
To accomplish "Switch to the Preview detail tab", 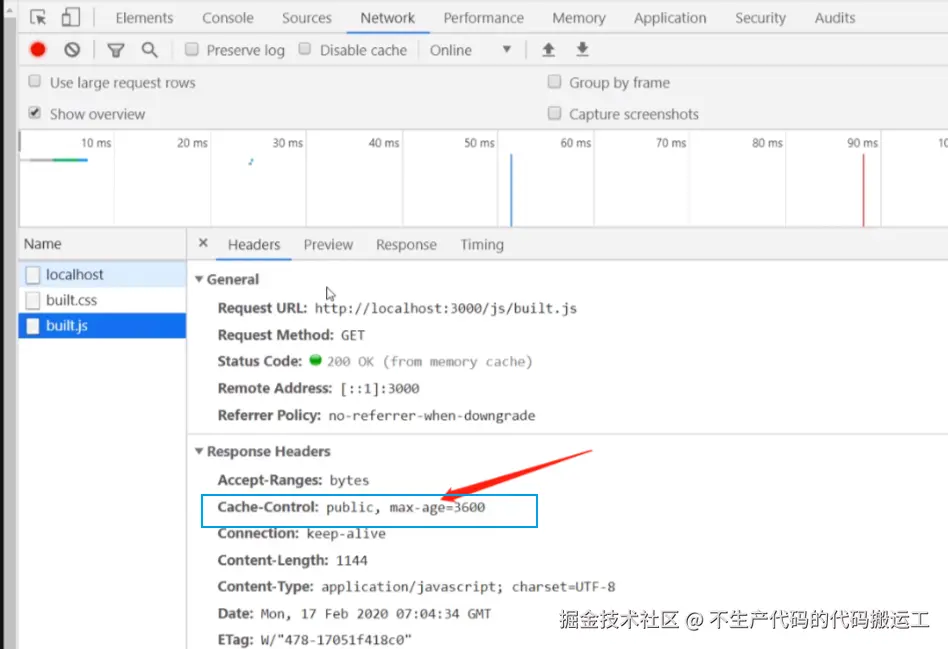I will click(x=328, y=244).
